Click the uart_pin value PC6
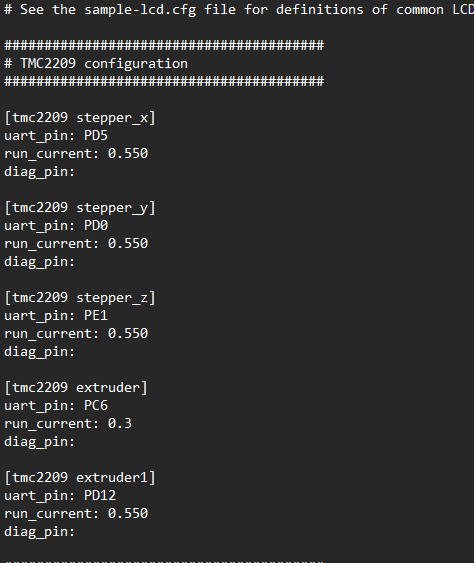 point(96,406)
